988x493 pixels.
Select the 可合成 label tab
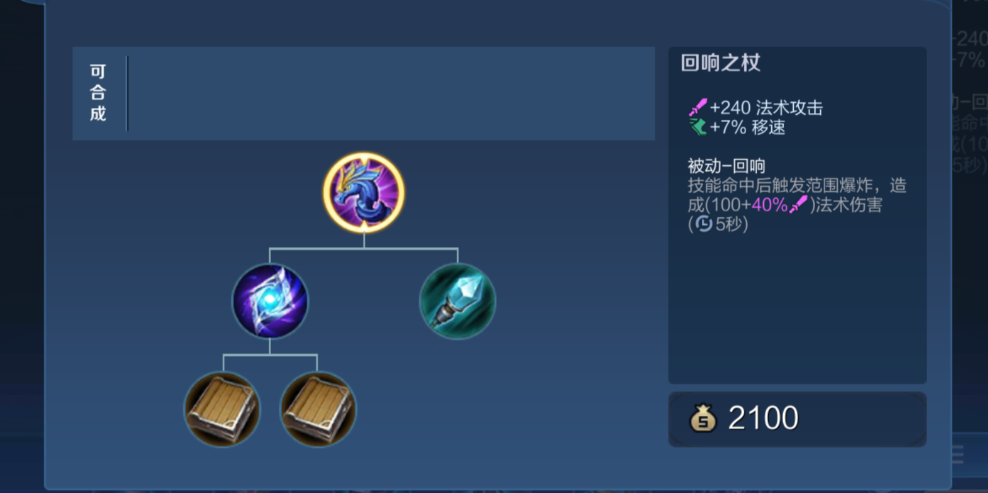tap(98, 93)
